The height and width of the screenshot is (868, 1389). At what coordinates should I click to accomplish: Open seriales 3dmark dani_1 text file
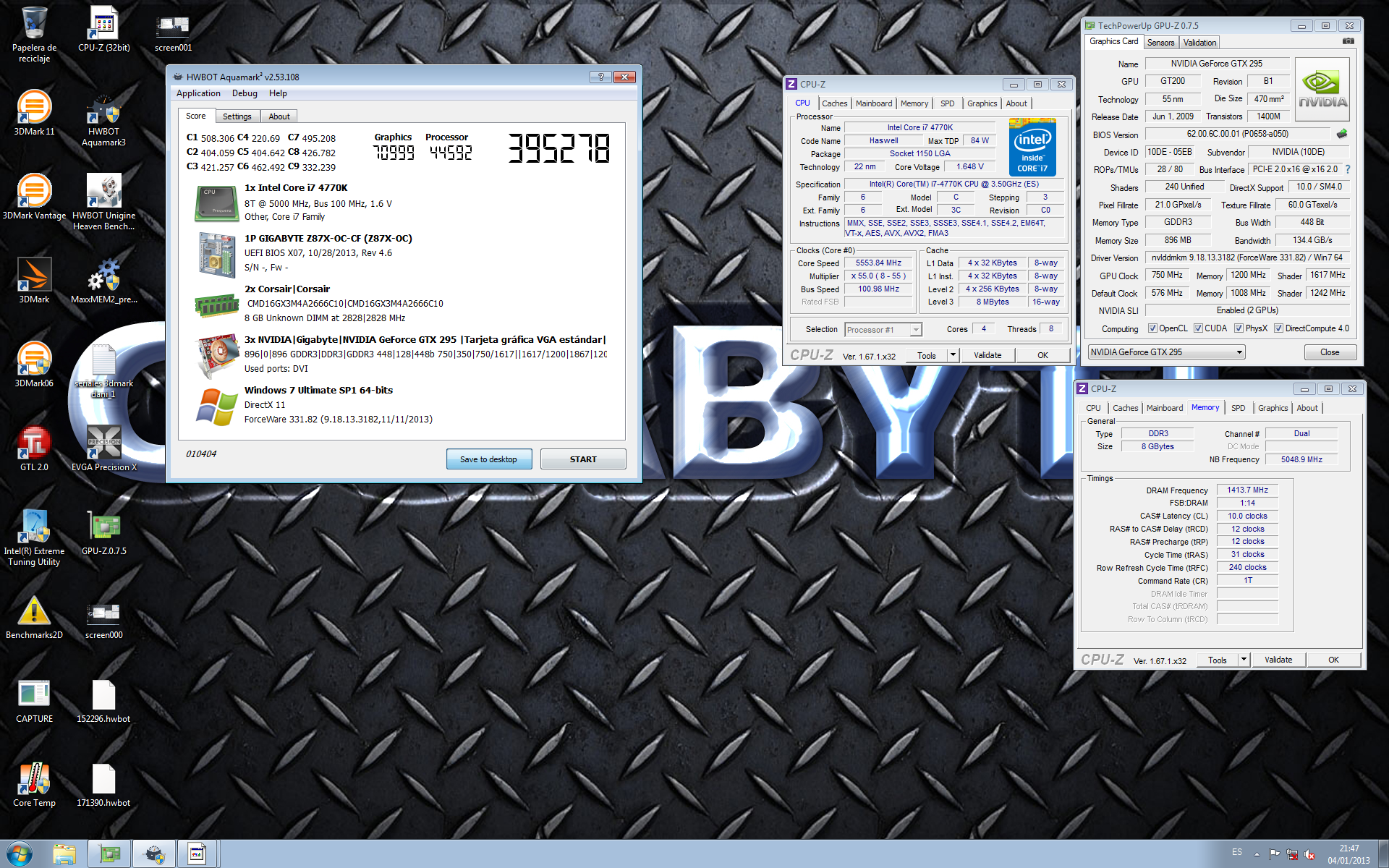[x=103, y=370]
